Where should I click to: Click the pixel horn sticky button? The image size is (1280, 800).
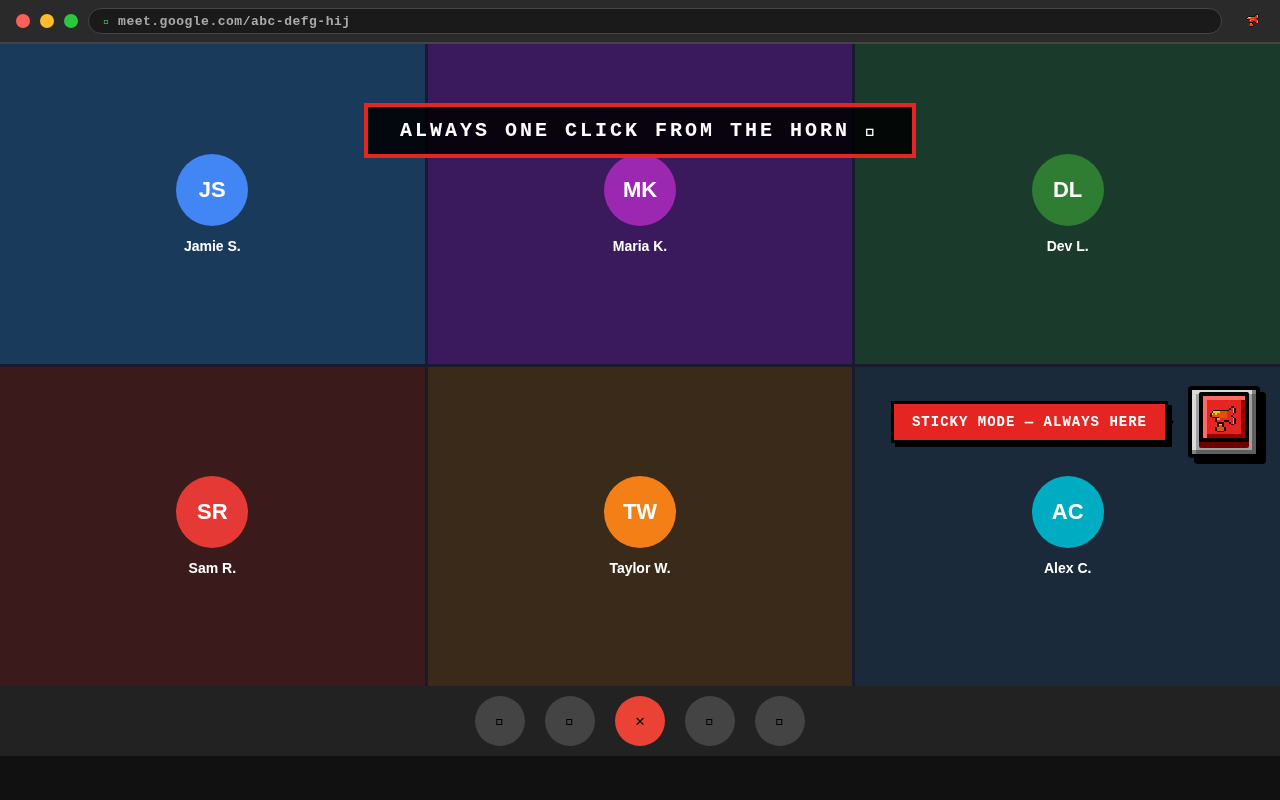[x=1224, y=420]
